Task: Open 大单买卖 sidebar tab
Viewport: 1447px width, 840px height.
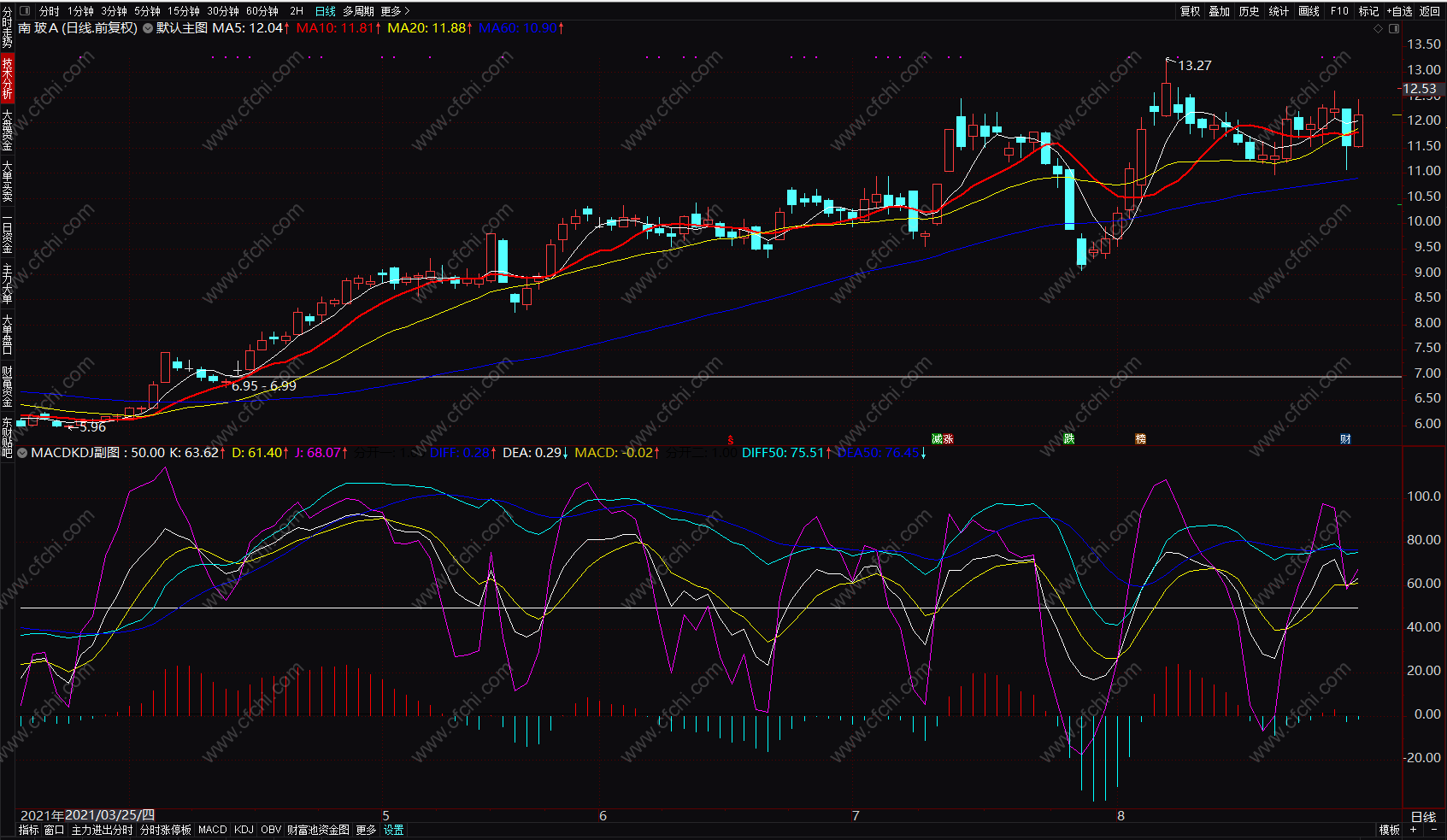Action: 7,181
